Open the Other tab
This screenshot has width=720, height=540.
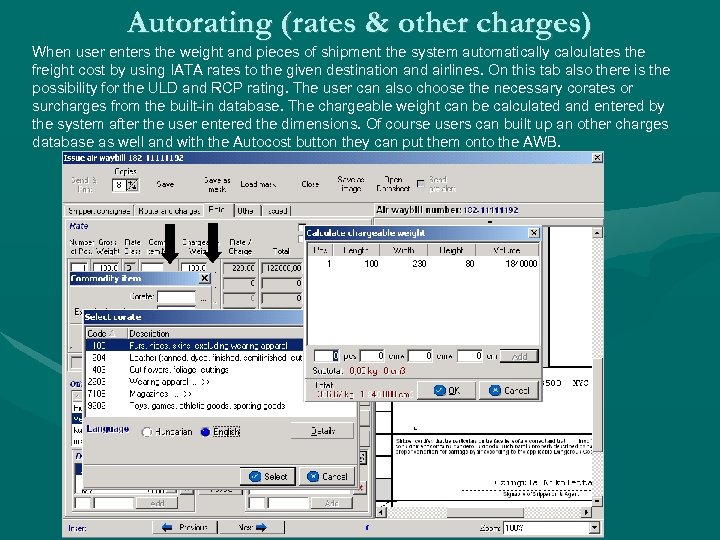click(246, 211)
